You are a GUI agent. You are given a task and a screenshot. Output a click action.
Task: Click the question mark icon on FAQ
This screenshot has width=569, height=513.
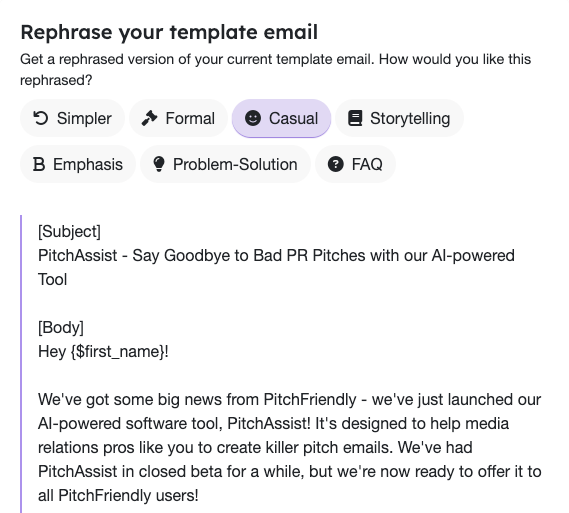pyautogui.click(x=336, y=164)
